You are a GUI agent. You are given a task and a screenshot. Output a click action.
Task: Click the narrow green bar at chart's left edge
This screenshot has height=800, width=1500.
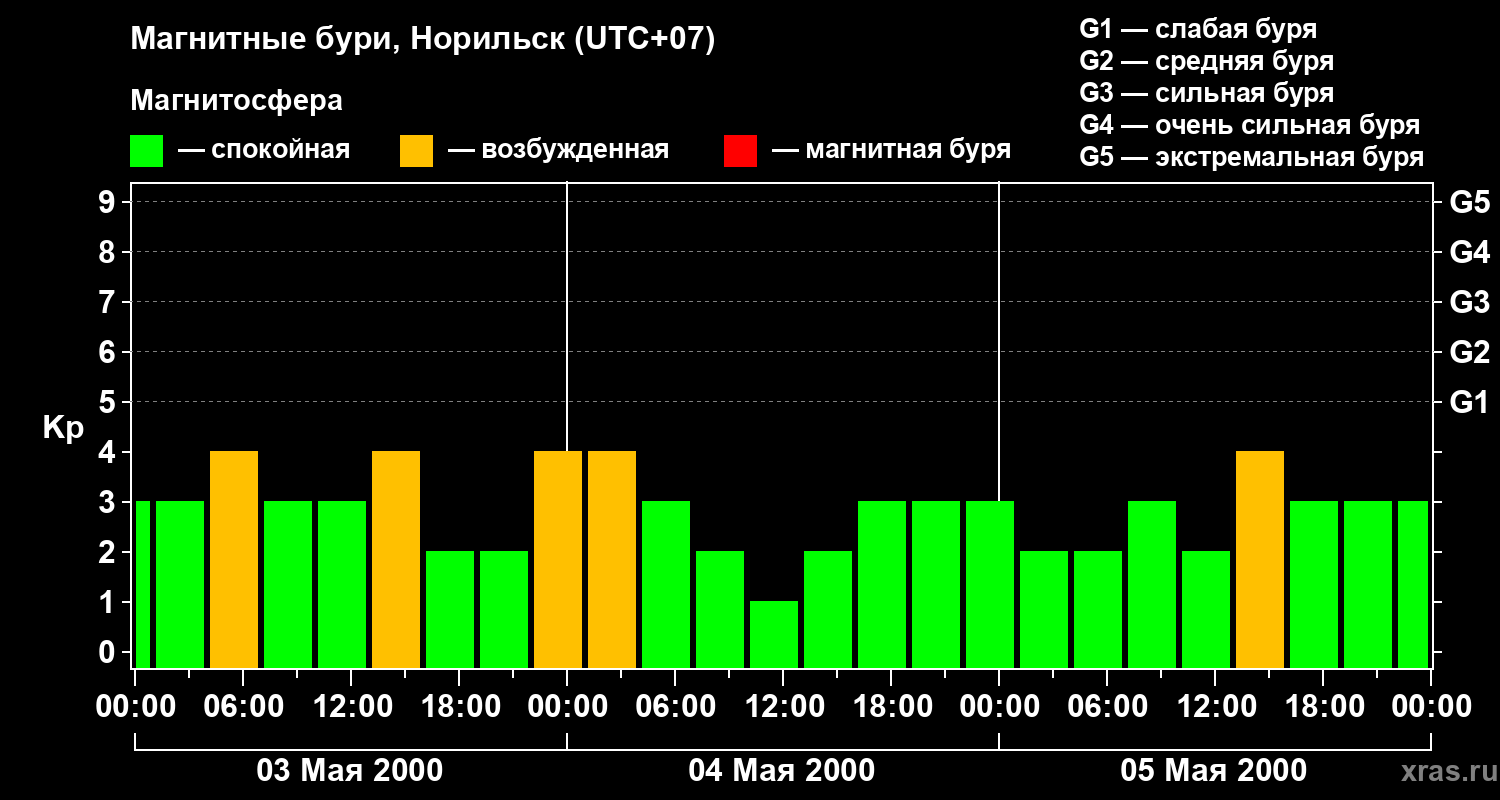tap(142, 584)
